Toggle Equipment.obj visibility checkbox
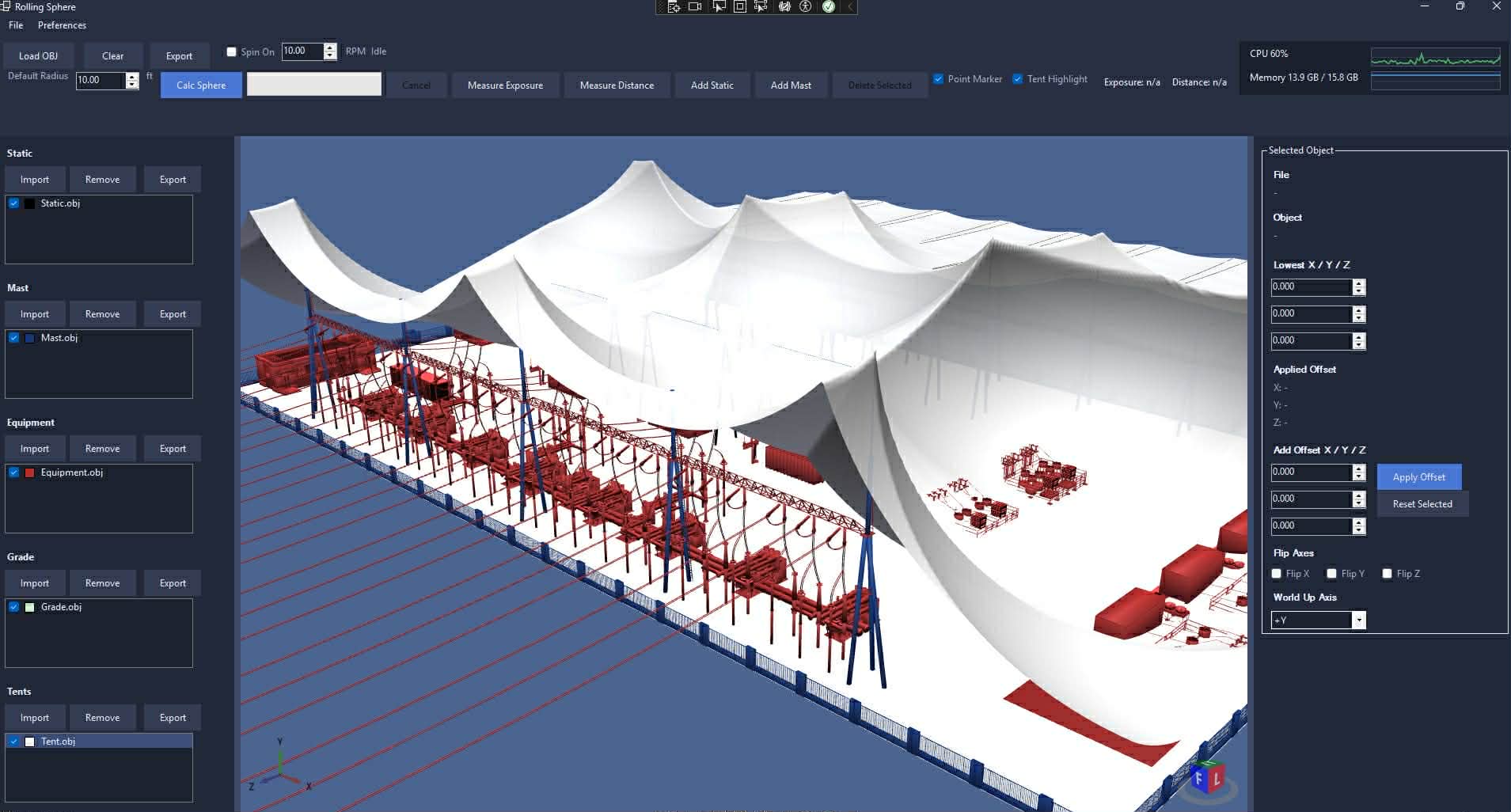This screenshot has height=812, width=1511. [x=14, y=472]
